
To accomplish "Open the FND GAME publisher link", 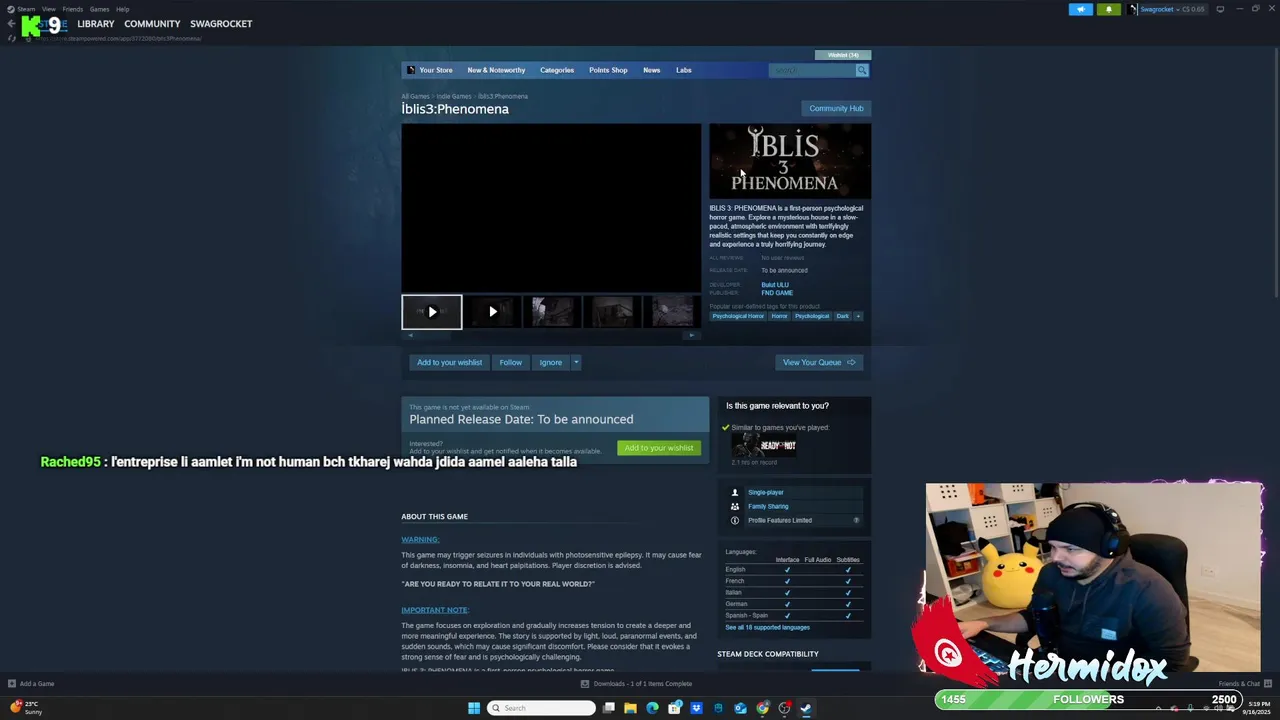I will click(x=777, y=293).
